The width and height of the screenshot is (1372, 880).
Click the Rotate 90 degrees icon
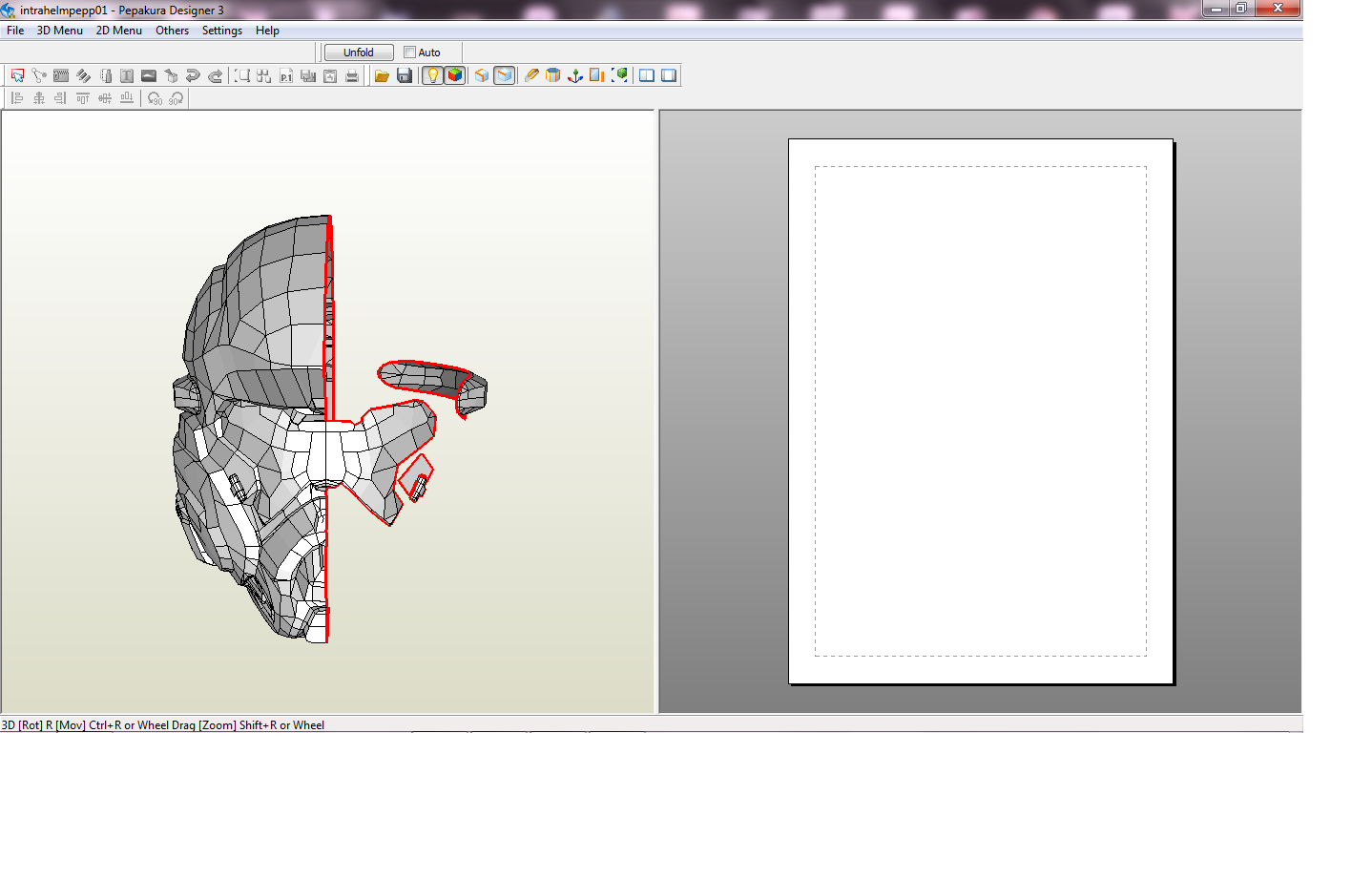(x=155, y=98)
